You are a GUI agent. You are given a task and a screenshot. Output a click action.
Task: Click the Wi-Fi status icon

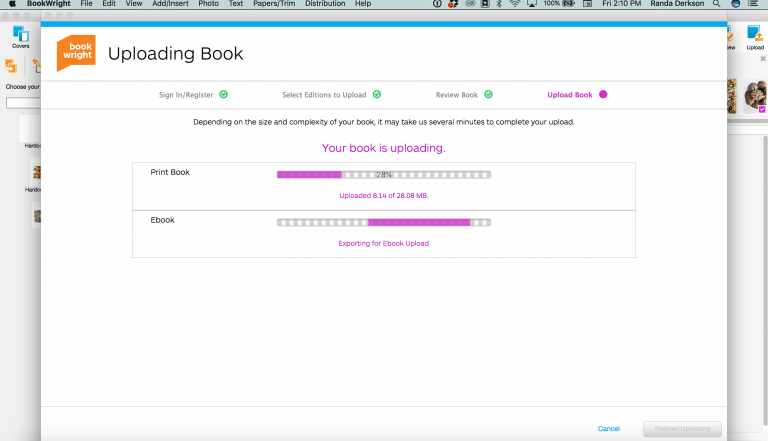pyautogui.click(x=515, y=3)
